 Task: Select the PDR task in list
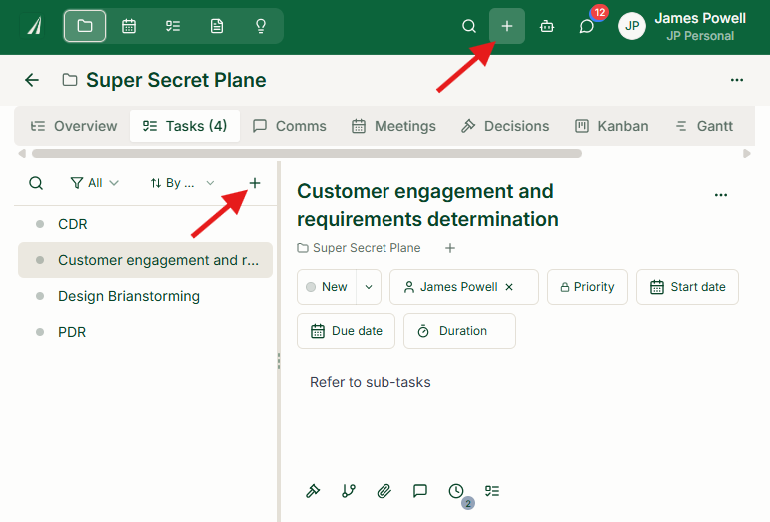pos(145,332)
